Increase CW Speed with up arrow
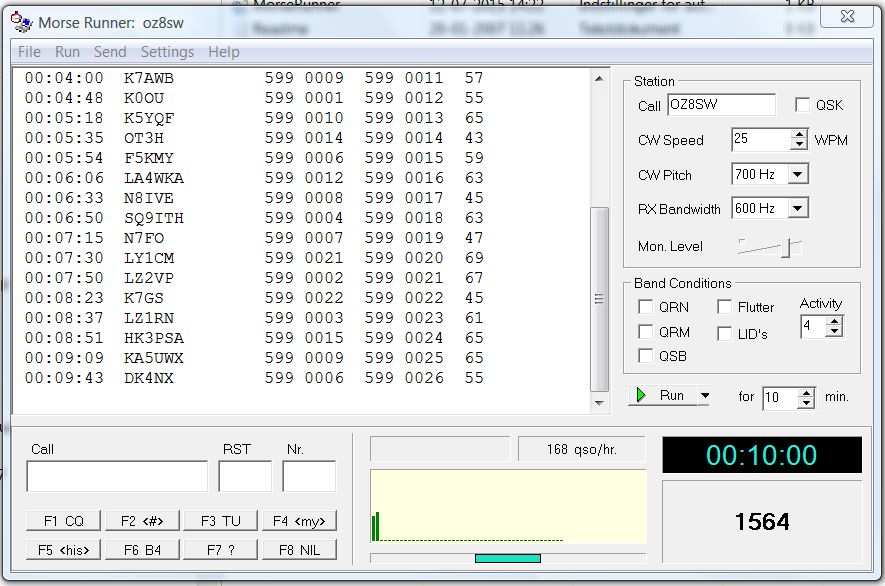This screenshot has width=885, height=586. (x=799, y=135)
